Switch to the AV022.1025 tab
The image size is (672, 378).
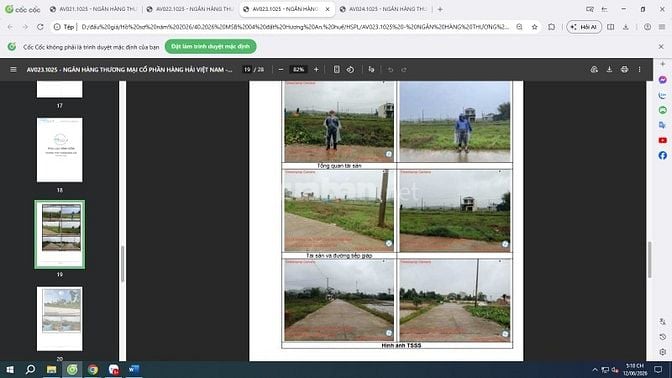(x=190, y=9)
